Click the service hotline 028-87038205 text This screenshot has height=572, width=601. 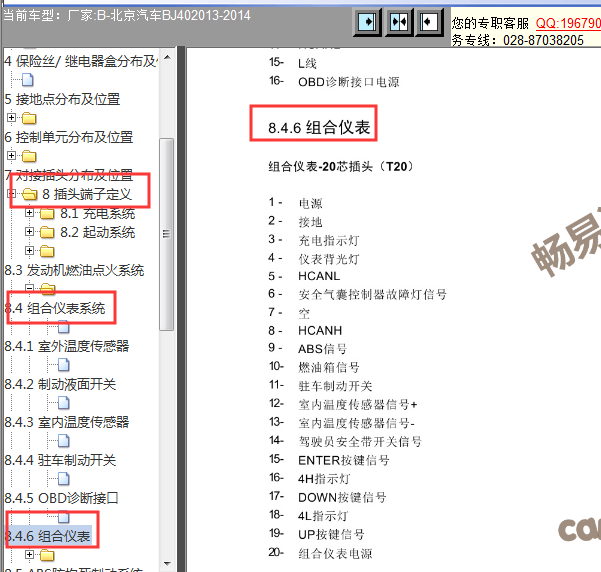pyautogui.click(x=544, y=40)
